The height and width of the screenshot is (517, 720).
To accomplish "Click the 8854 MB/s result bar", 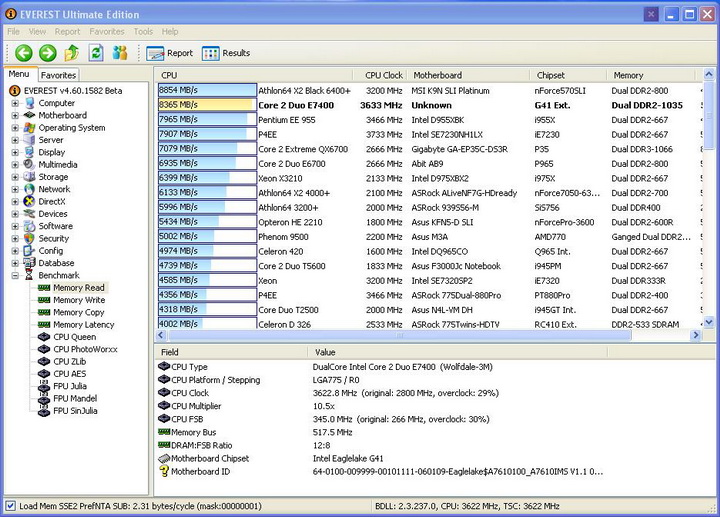I will tap(207, 90).
